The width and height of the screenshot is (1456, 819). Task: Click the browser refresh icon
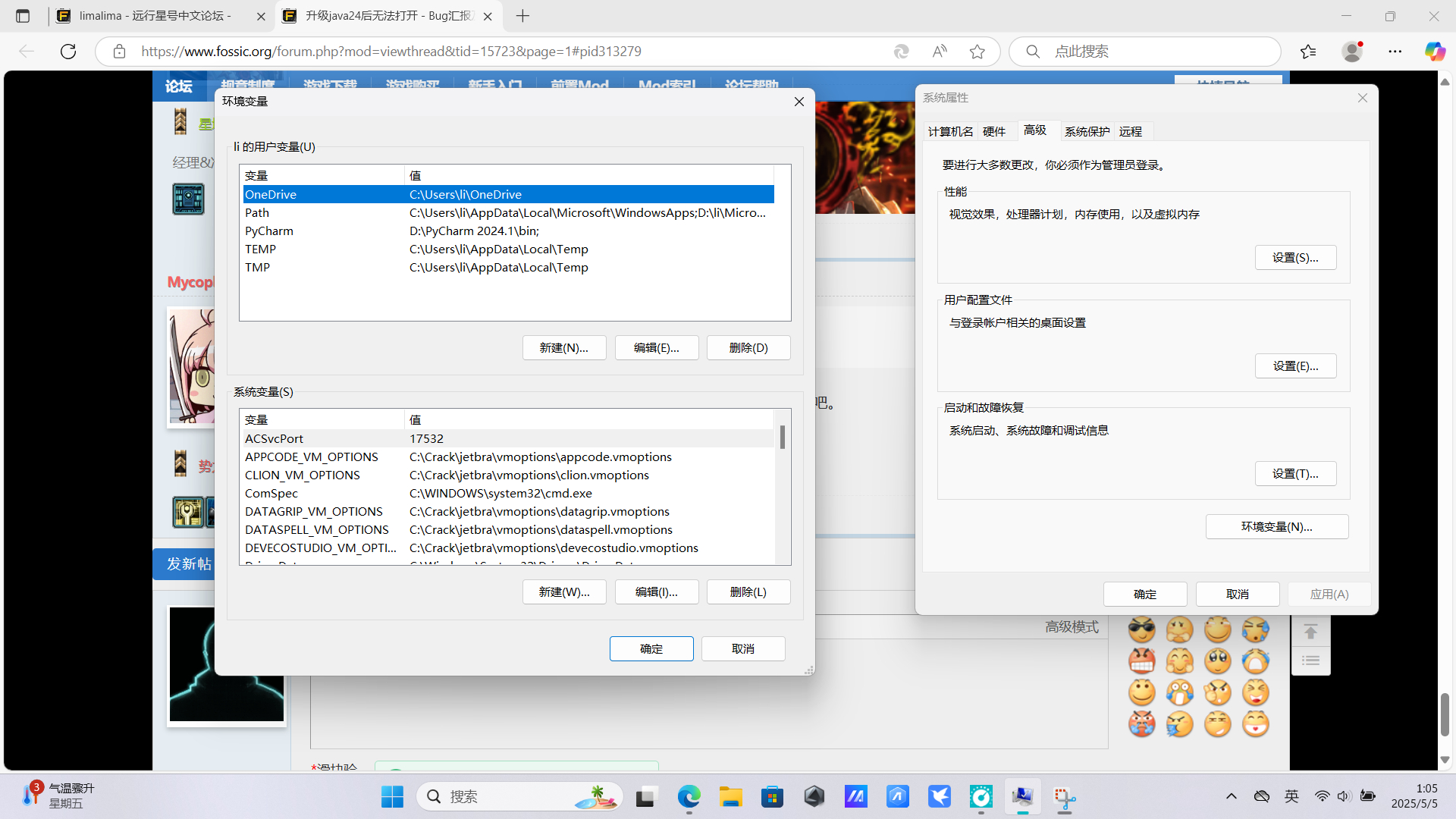(68, 52)
